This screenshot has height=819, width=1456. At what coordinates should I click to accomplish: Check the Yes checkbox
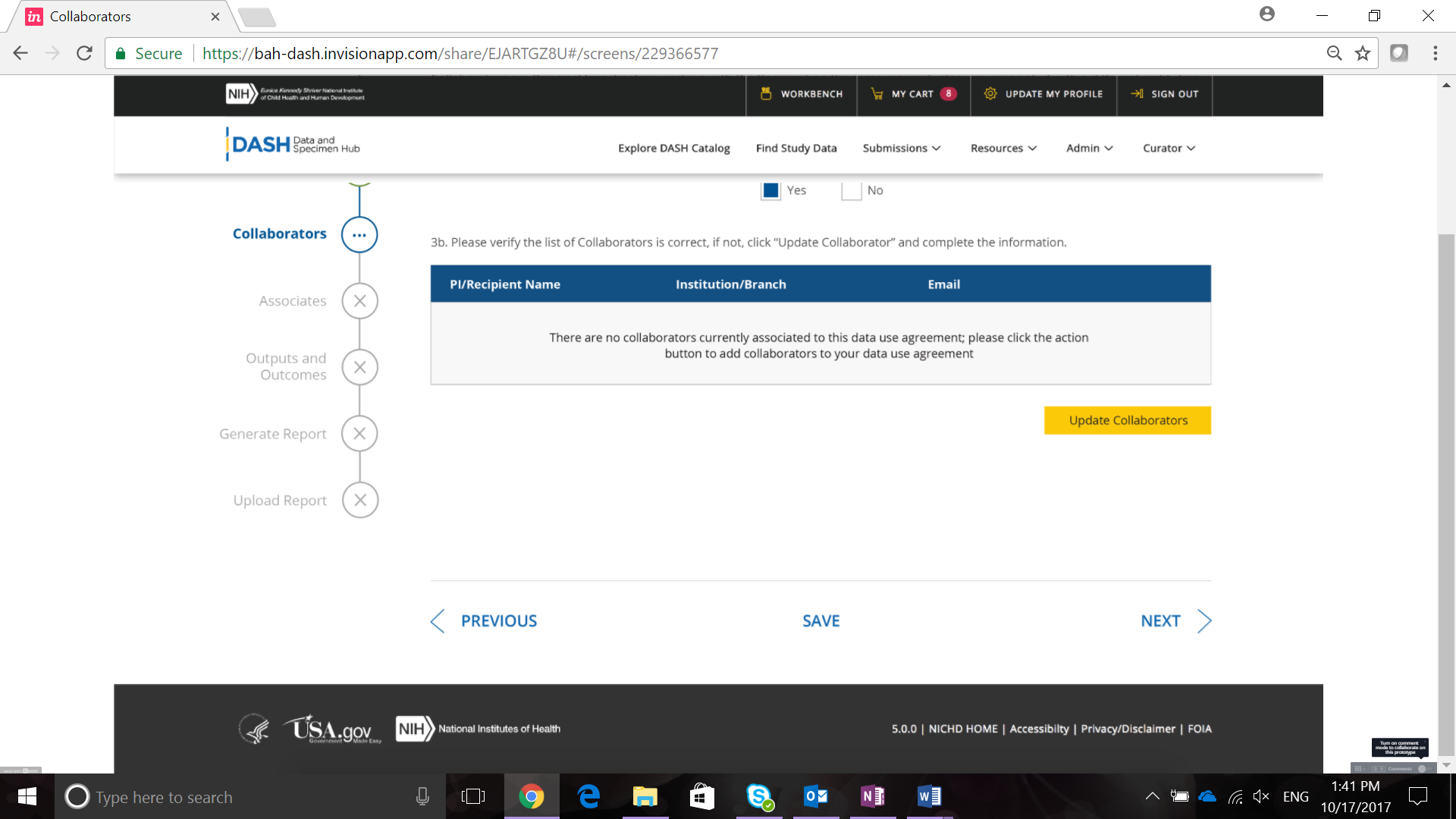[770, 190]
